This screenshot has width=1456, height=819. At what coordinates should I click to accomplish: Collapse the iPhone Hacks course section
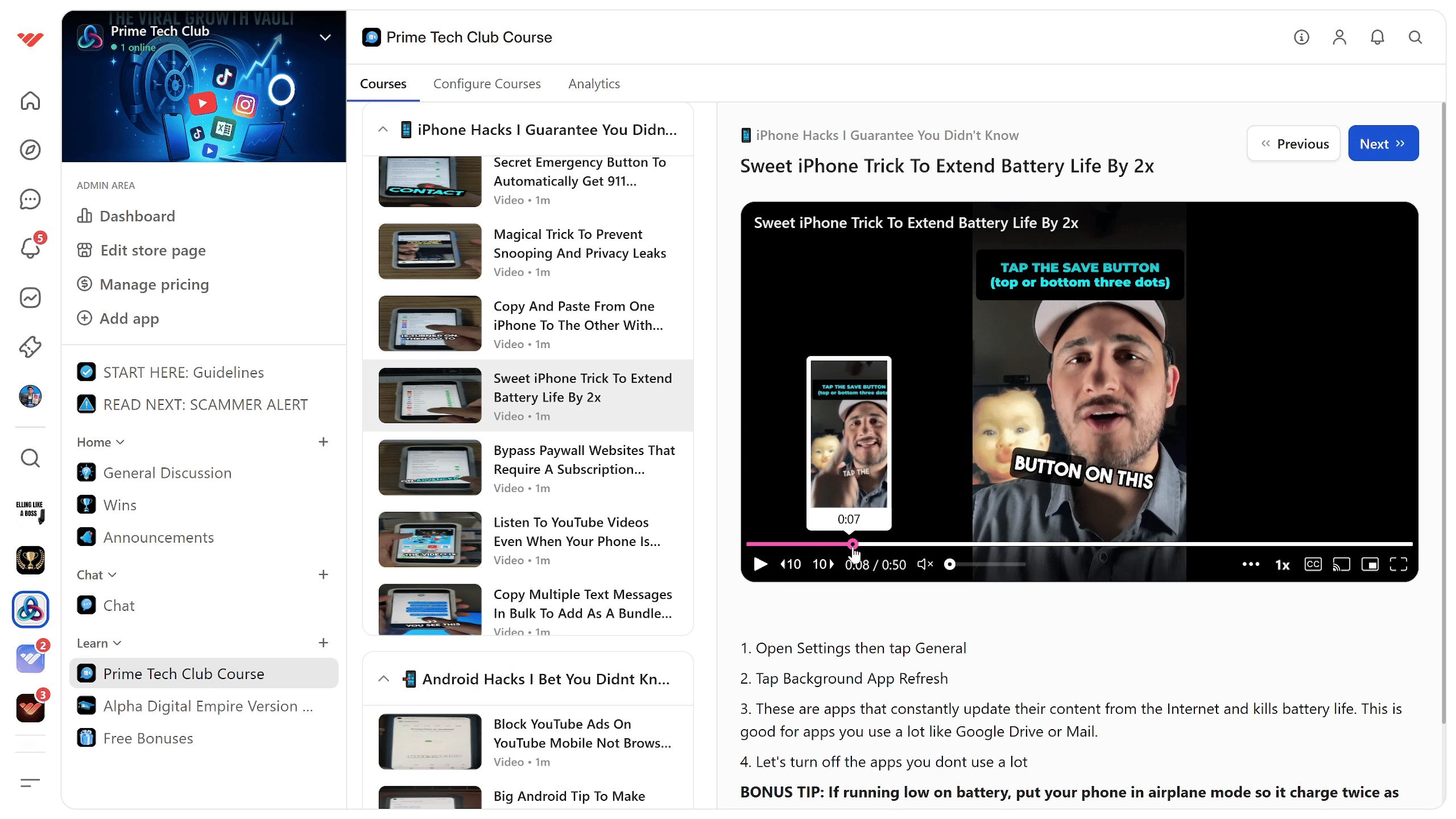tap(383, 130)
